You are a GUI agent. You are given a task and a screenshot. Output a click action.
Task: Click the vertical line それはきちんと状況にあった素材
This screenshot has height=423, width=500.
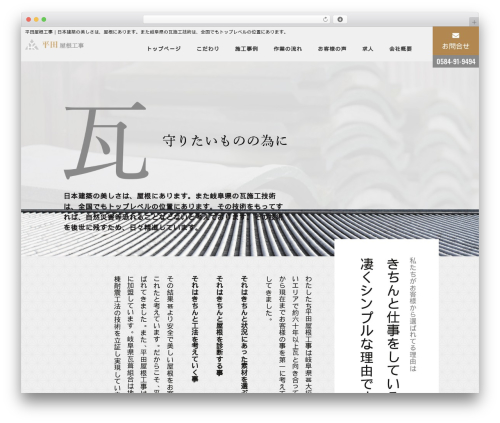pyautogui.click(x=244, y=334)
